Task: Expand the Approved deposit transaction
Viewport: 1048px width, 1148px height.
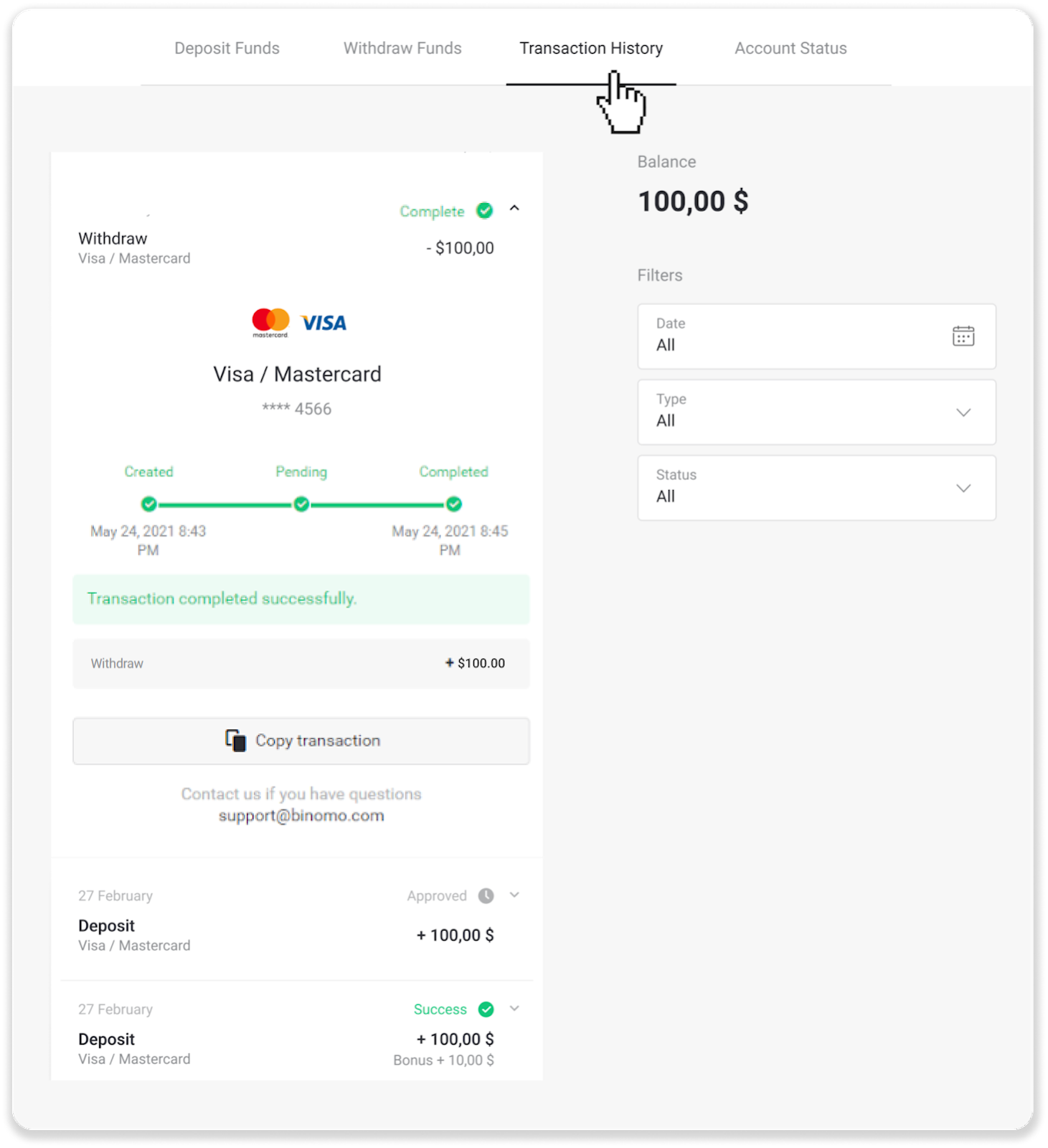Action: [514, 895]
